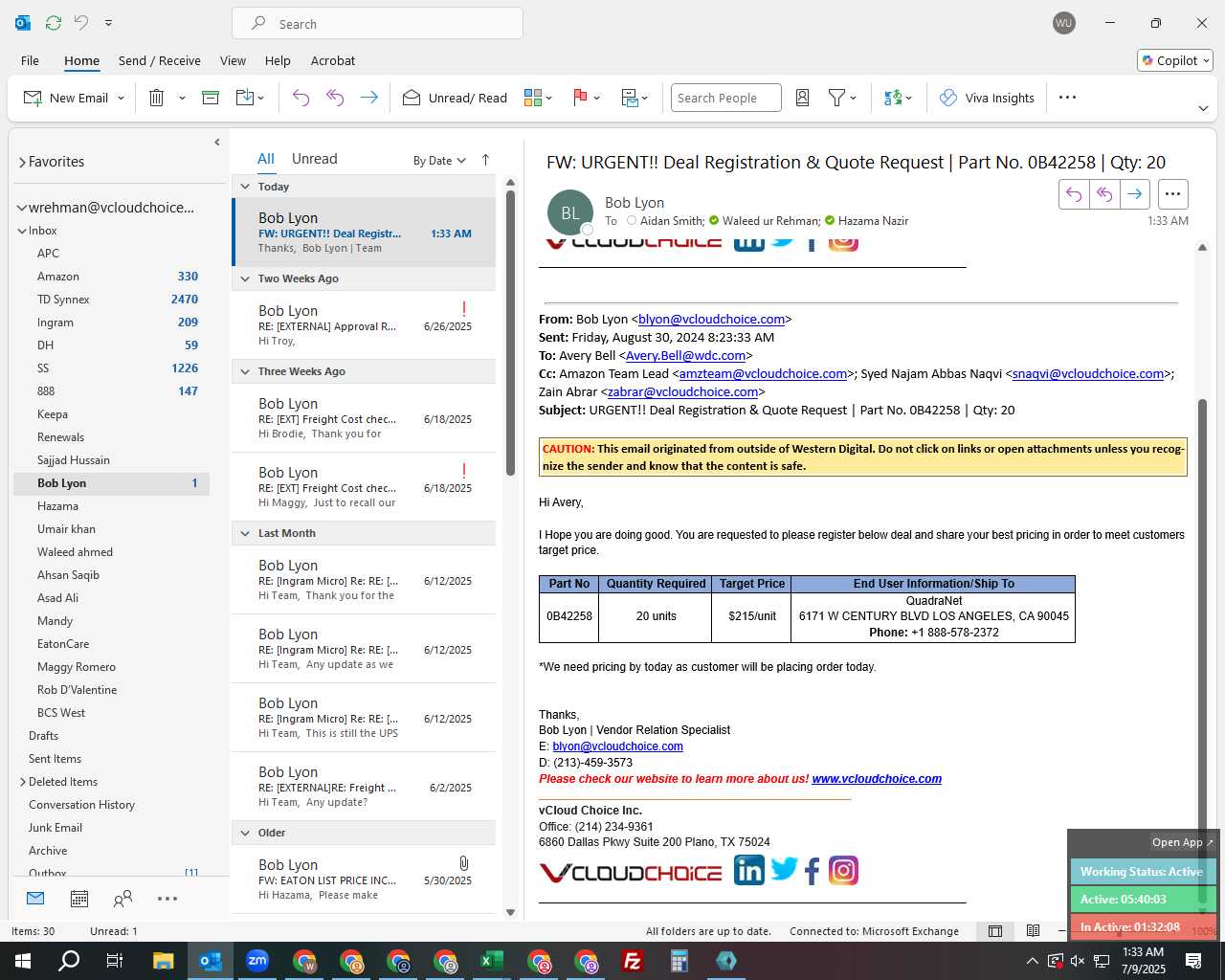This screenshot has width=1225, height=980.
Task: Open the By Date sort dropdown
Action: click(439, 161)
